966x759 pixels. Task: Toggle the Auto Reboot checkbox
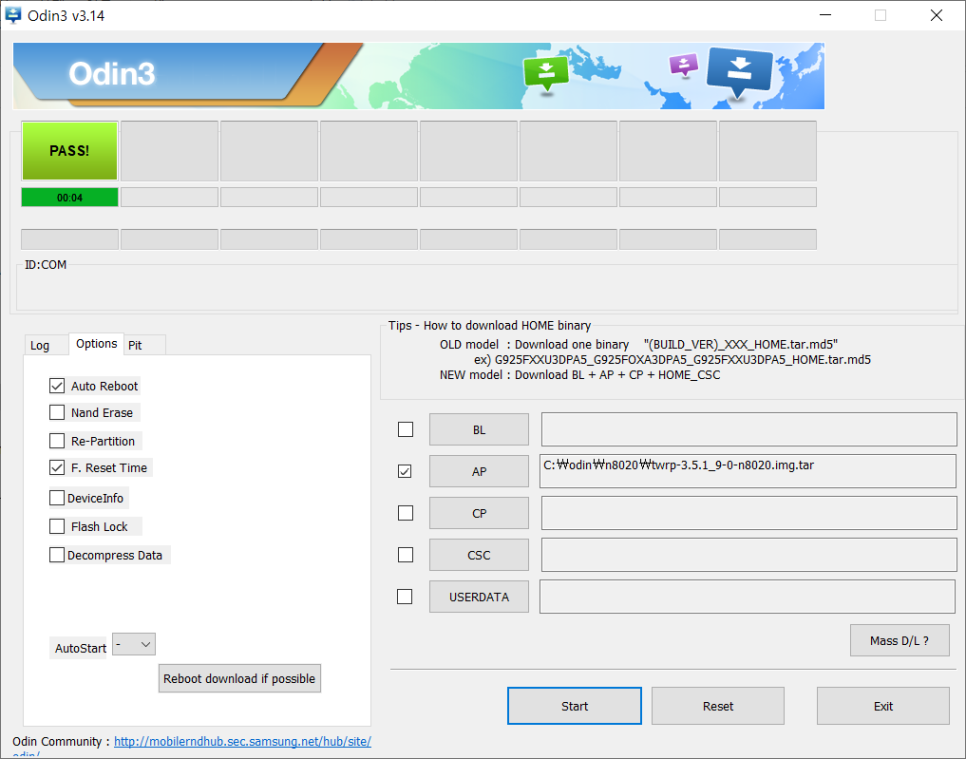(57, 386)
